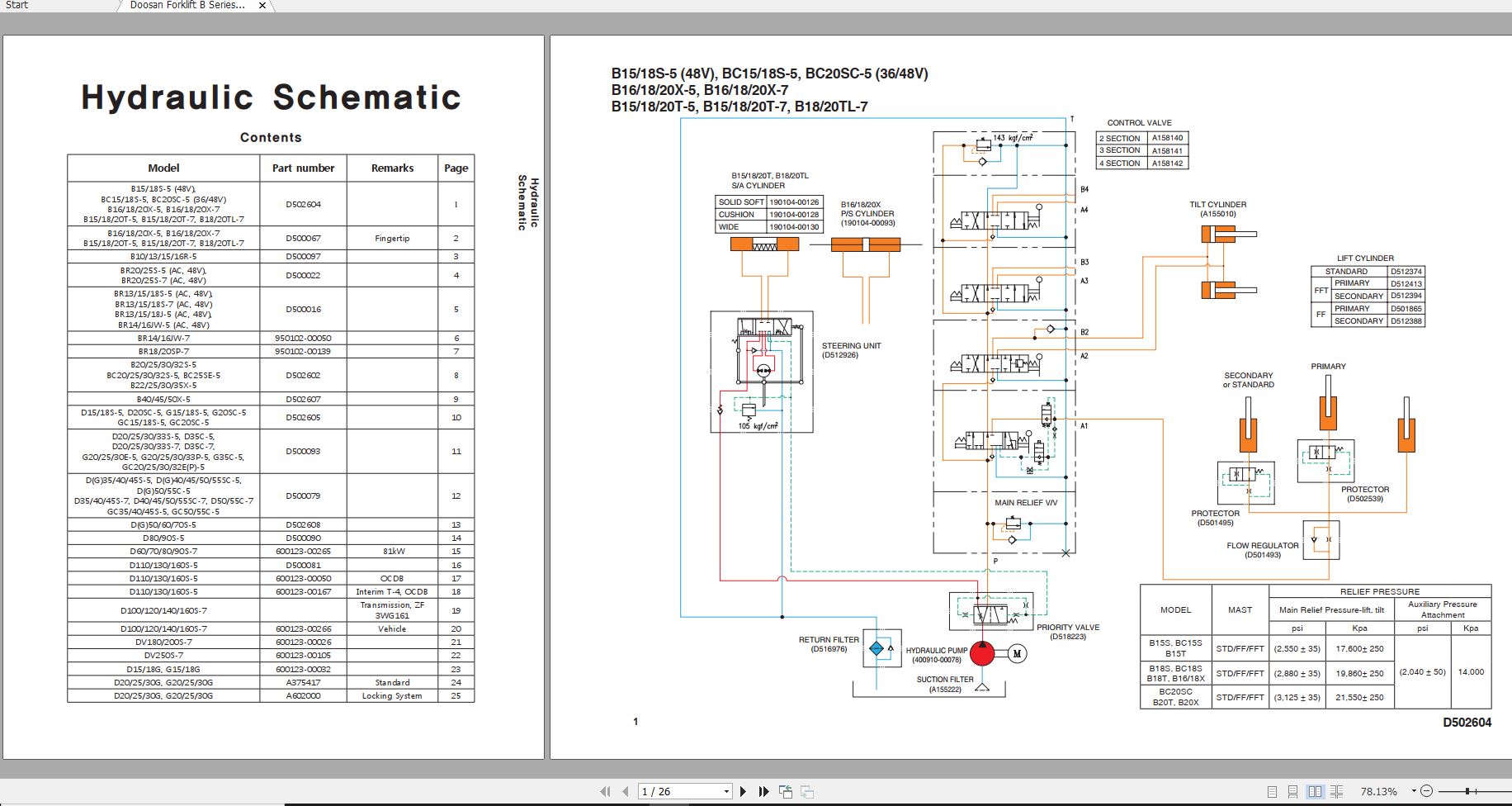Return to the first page
This screenshot has height=806, width=1512.
(x=607, y=791)
